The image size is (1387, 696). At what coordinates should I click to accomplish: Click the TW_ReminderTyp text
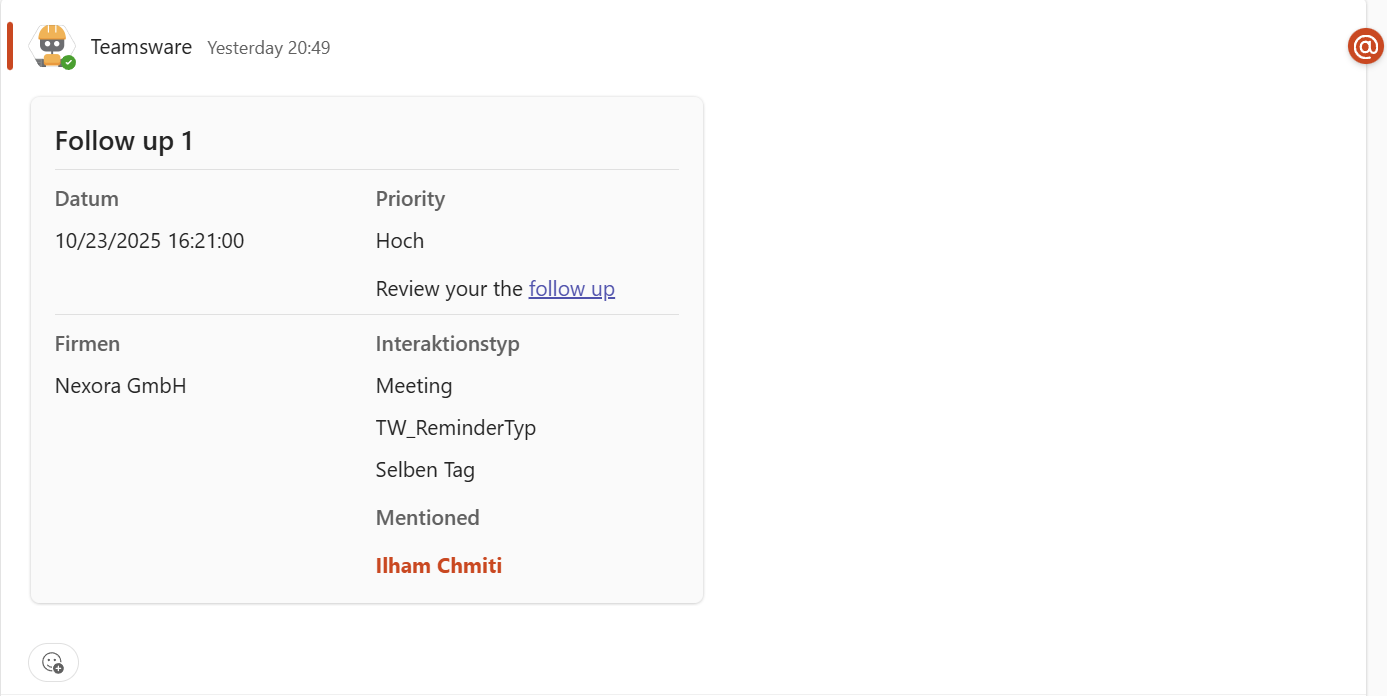click(x=456, y=428)
